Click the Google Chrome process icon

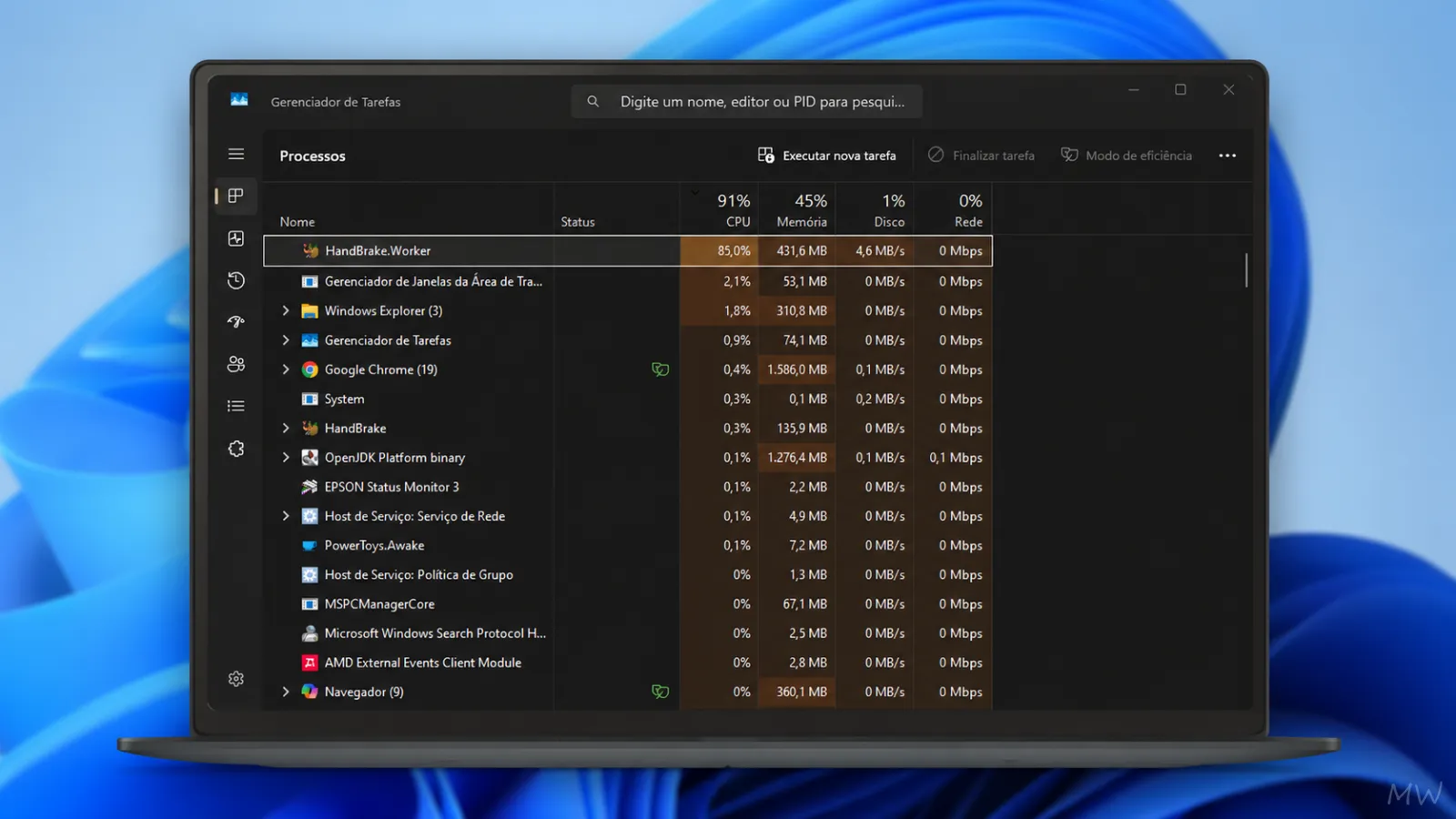pyautogui.click(x=309, y=369)
